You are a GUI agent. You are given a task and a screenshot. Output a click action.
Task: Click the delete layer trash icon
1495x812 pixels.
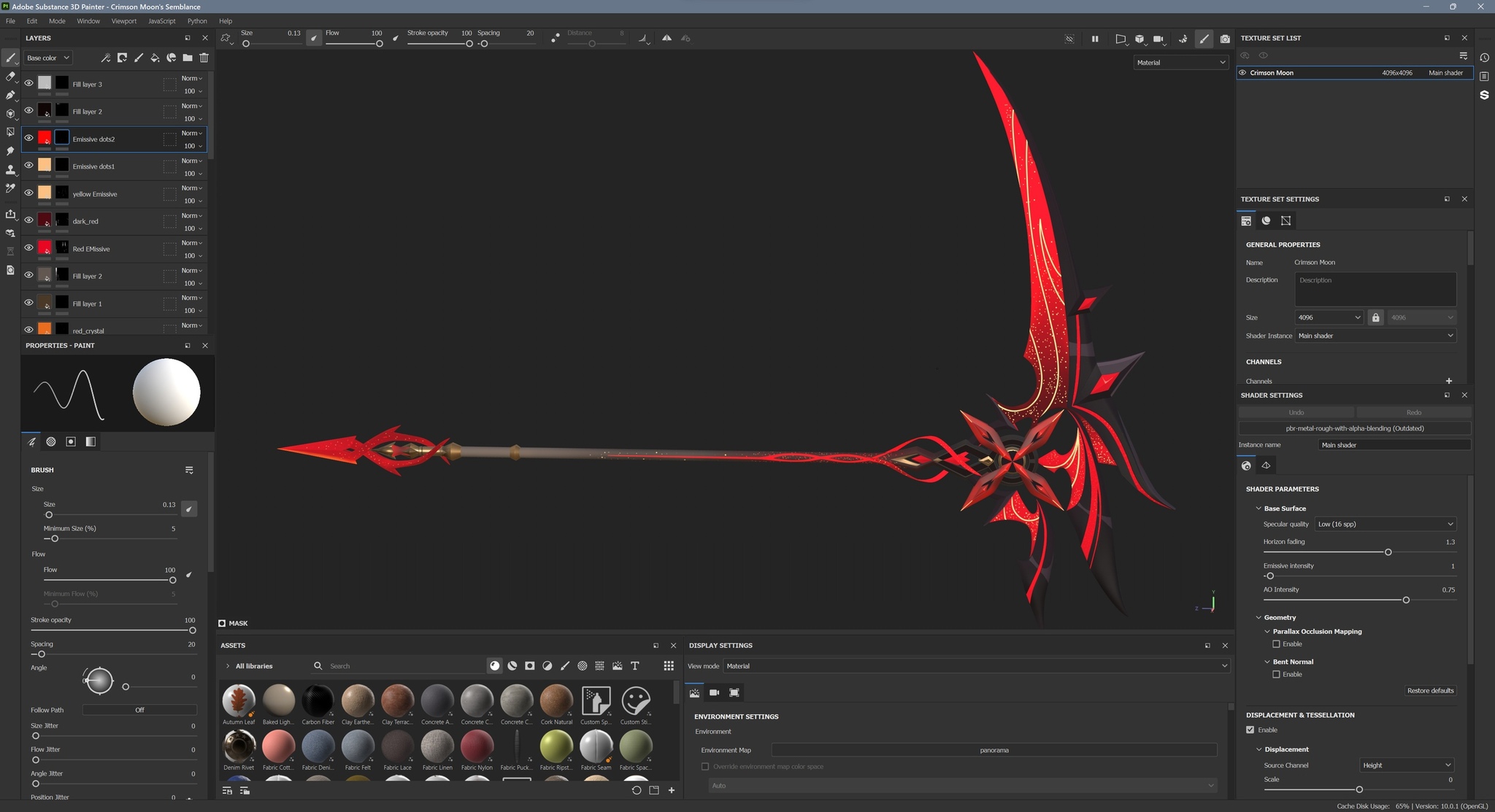204,58
